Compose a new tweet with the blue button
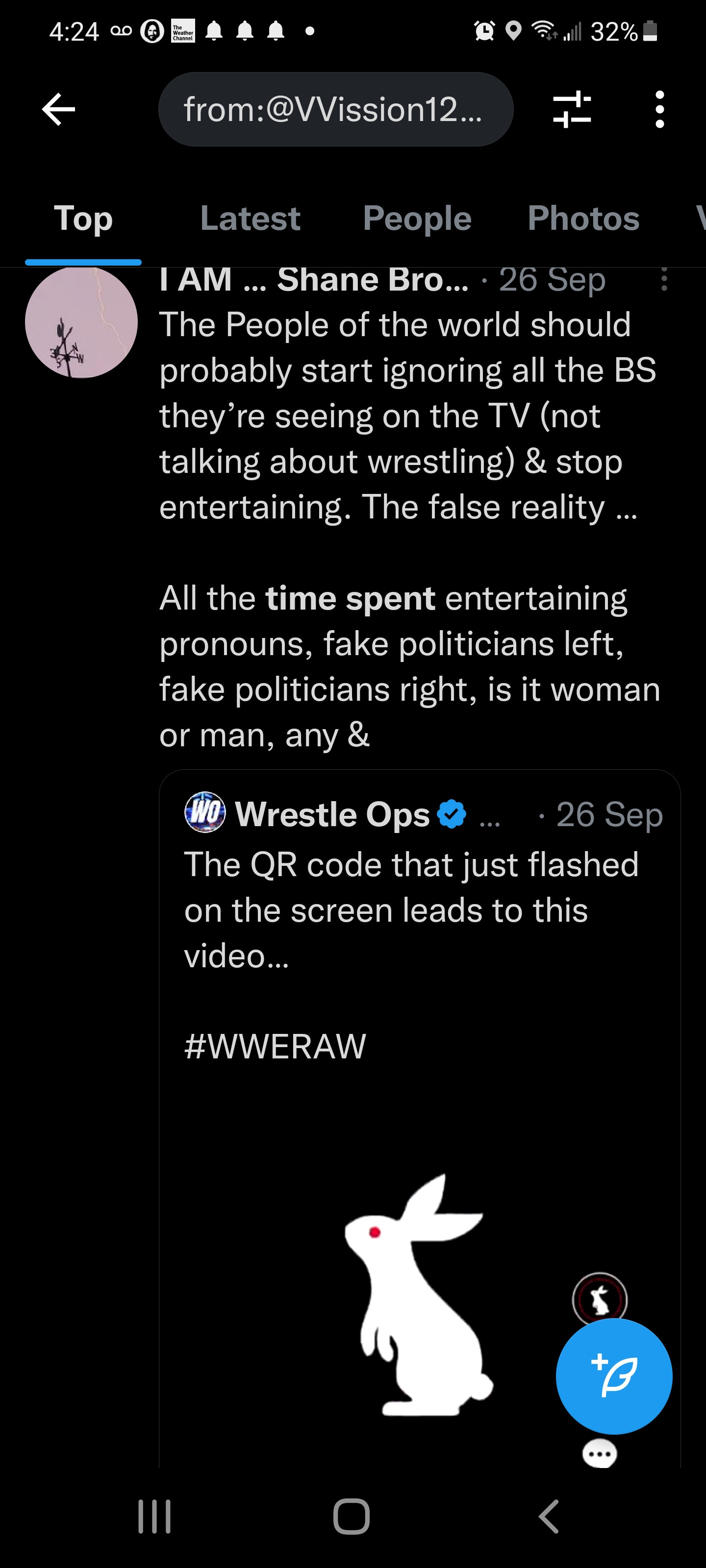 (x=613, y=1376)
